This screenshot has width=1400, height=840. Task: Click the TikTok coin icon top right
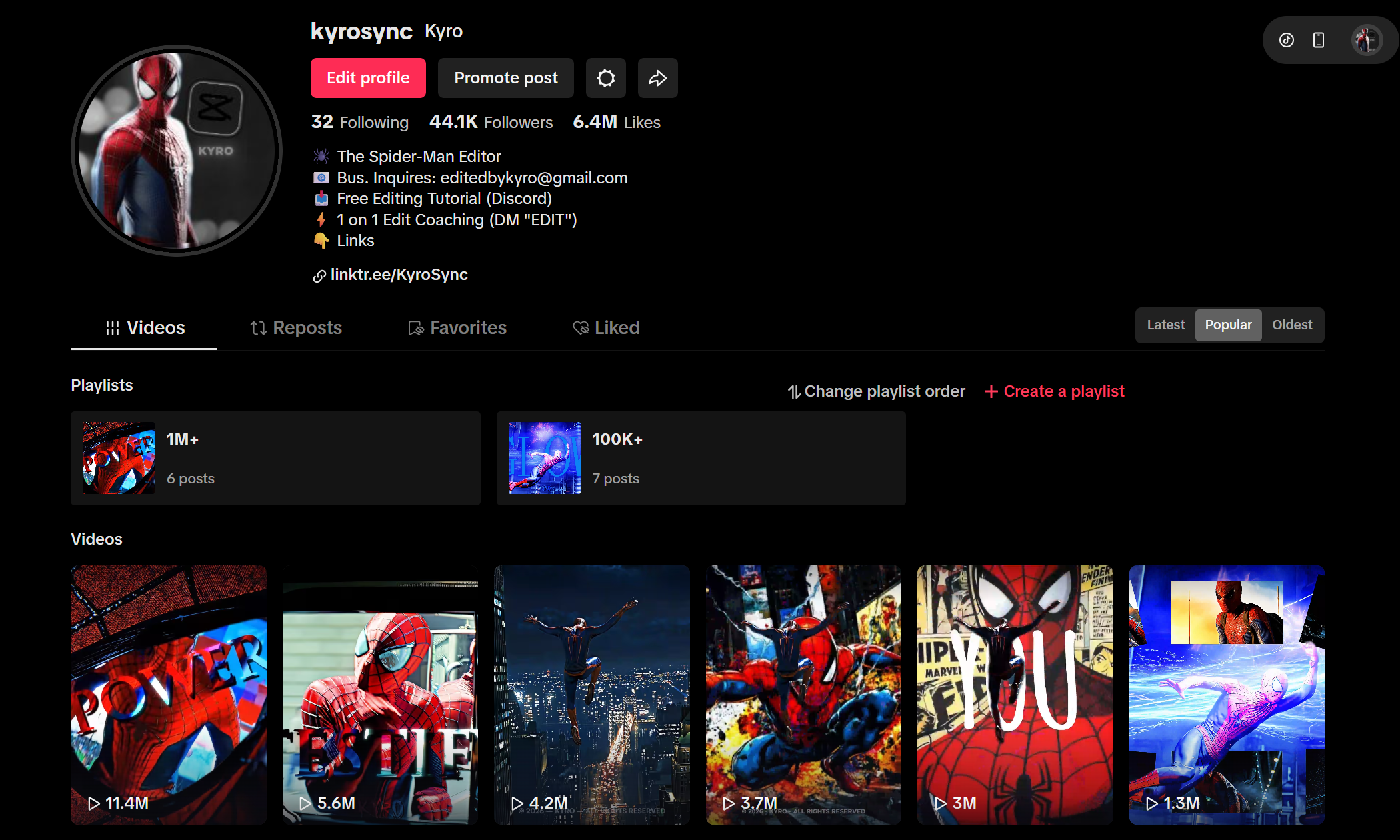coord(1287,40)
